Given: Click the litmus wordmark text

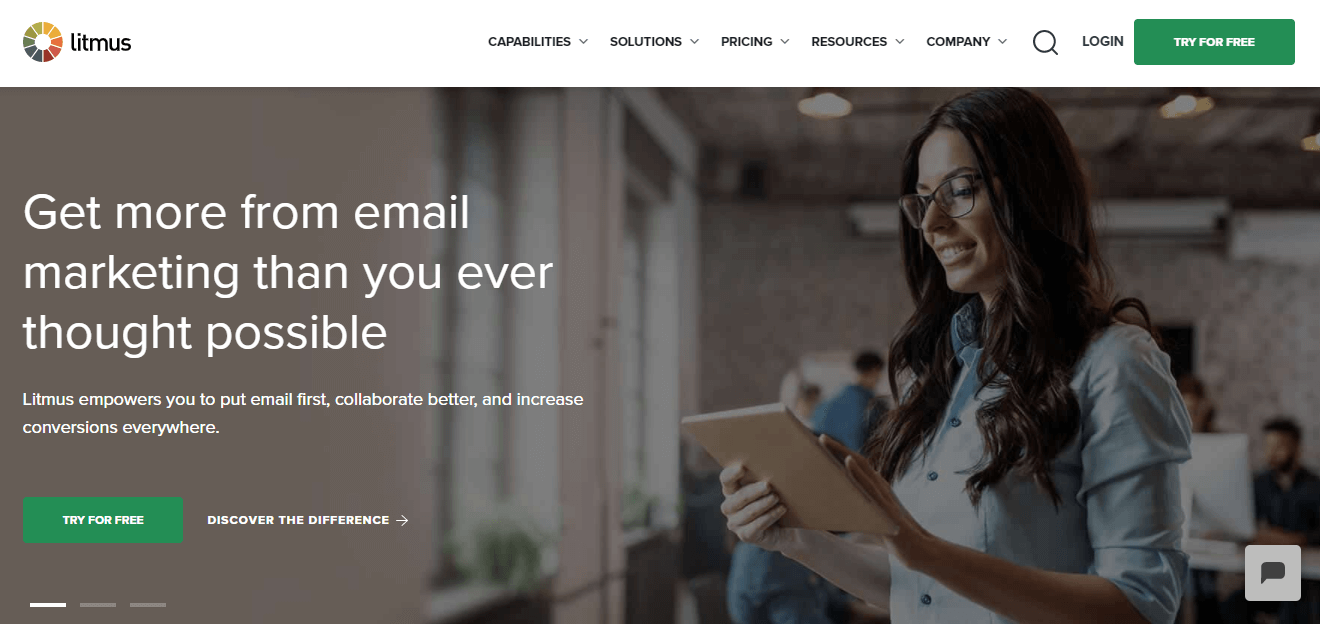Looking at the screenshot, I should click(101, 42).
